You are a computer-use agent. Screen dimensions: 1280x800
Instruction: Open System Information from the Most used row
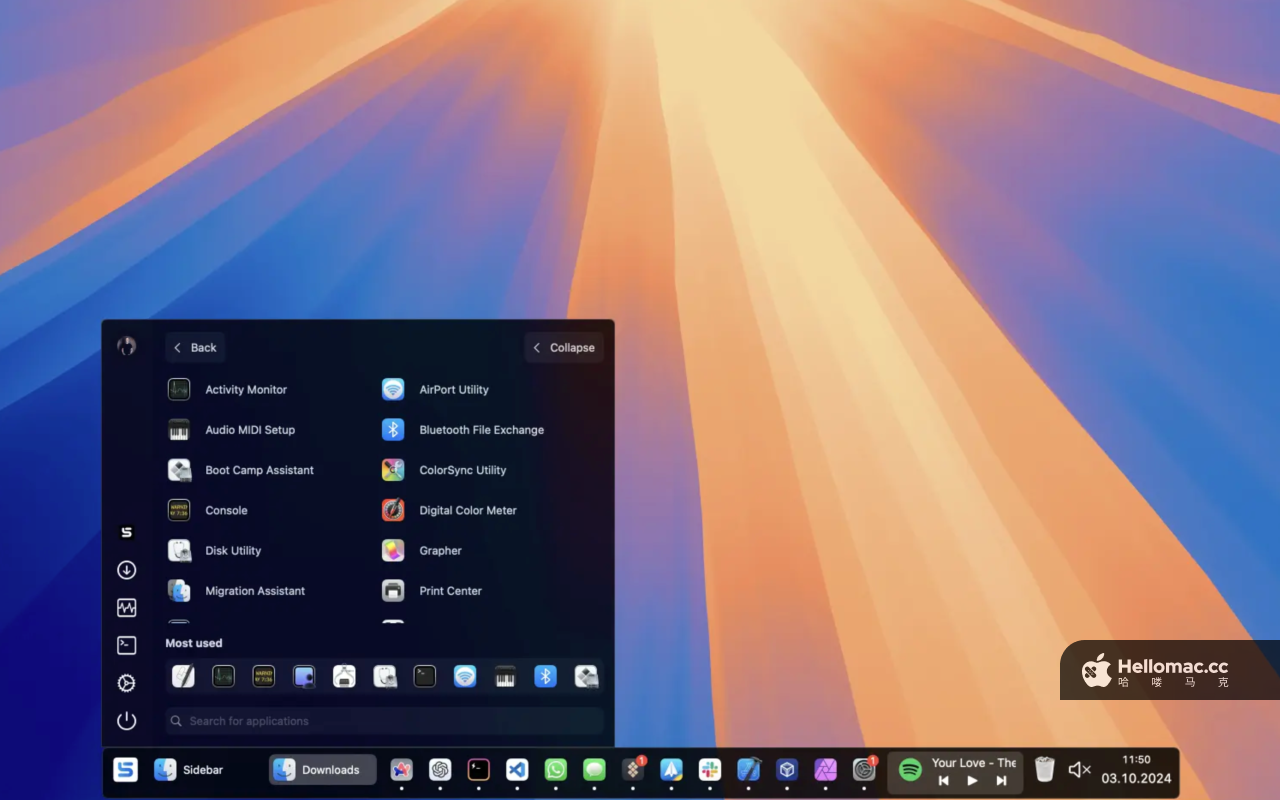click(x=344, y=677)
